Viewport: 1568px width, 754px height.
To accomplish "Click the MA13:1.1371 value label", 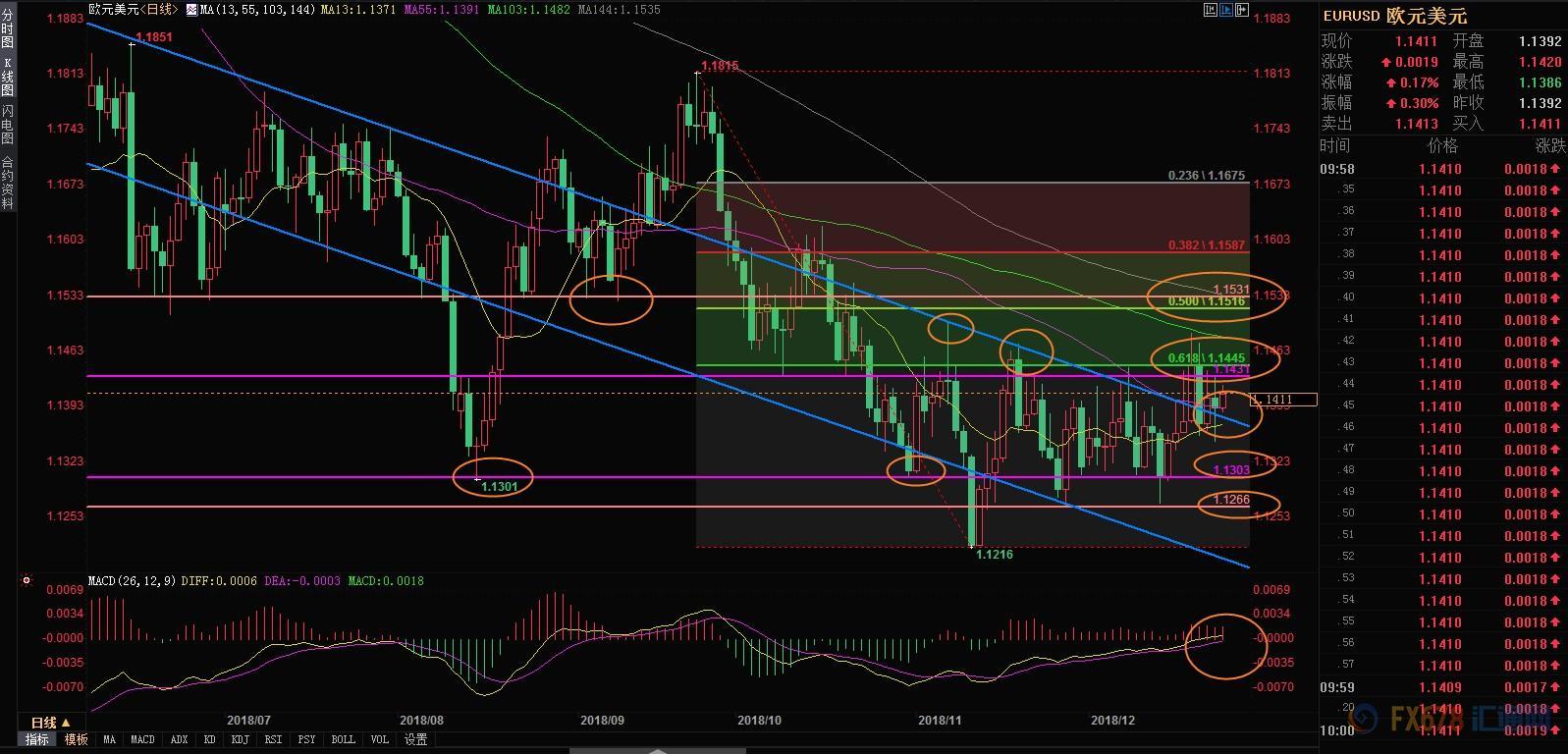I will (x=360, y=9).
